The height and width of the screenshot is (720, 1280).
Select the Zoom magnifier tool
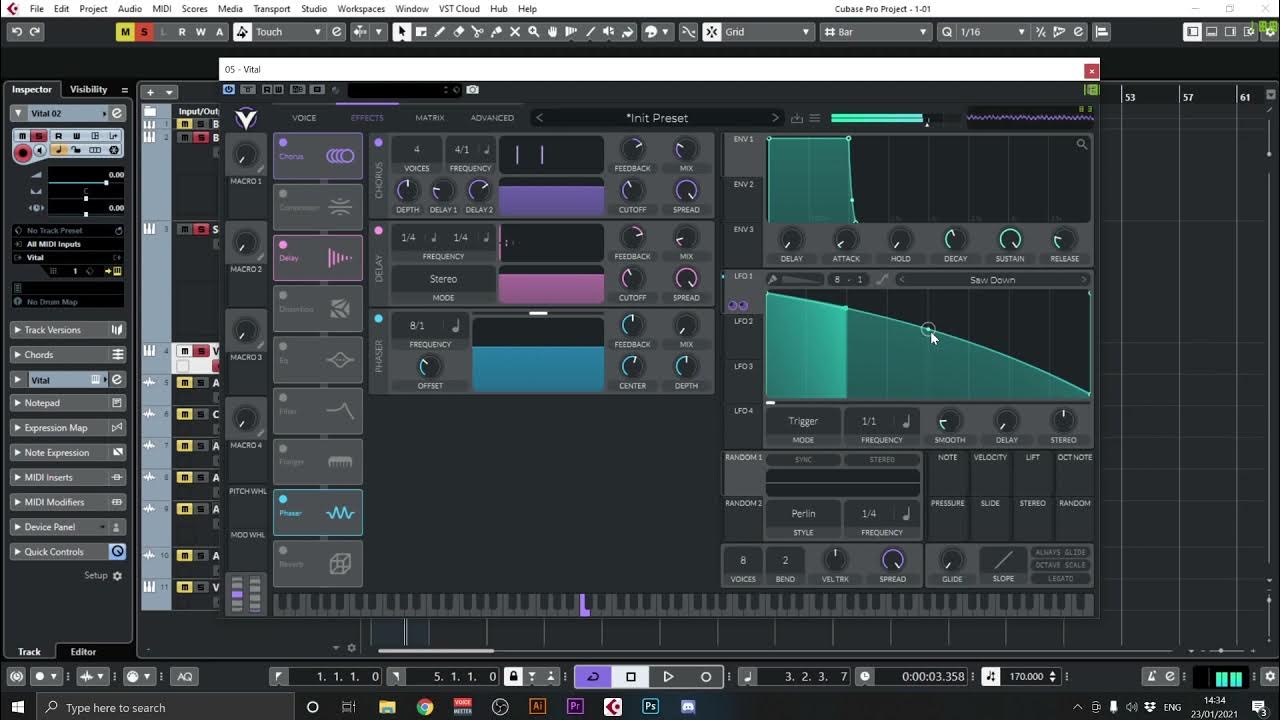click(x=534, y=32)
